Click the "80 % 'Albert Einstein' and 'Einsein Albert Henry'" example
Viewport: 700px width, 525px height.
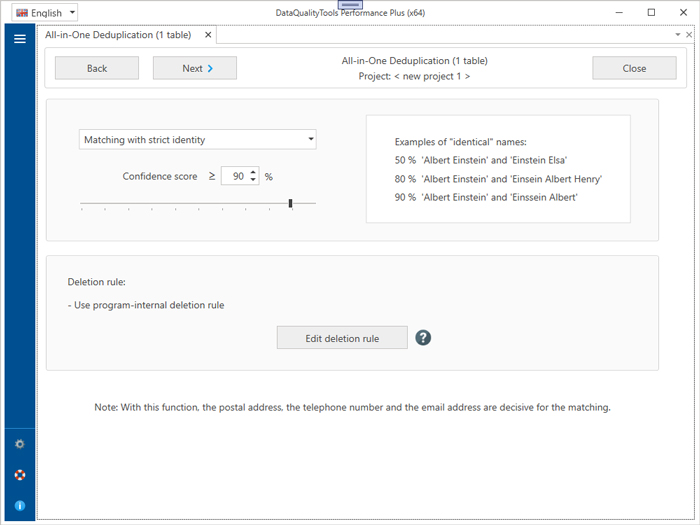pyautogui.click(x=498, y=179)
